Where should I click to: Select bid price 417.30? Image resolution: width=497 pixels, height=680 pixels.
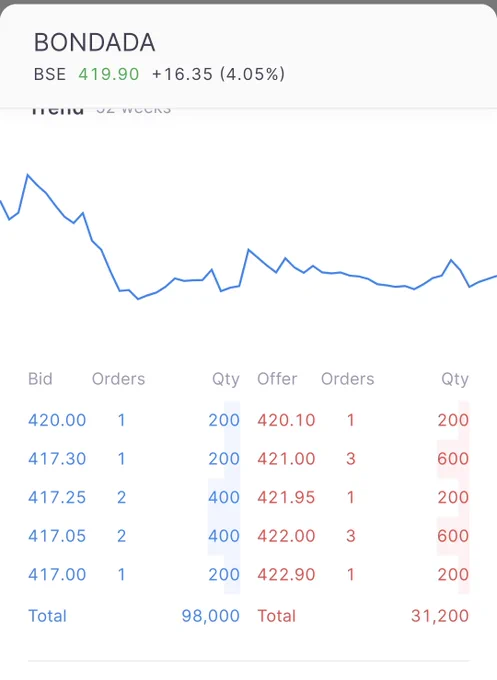point(57,459)
